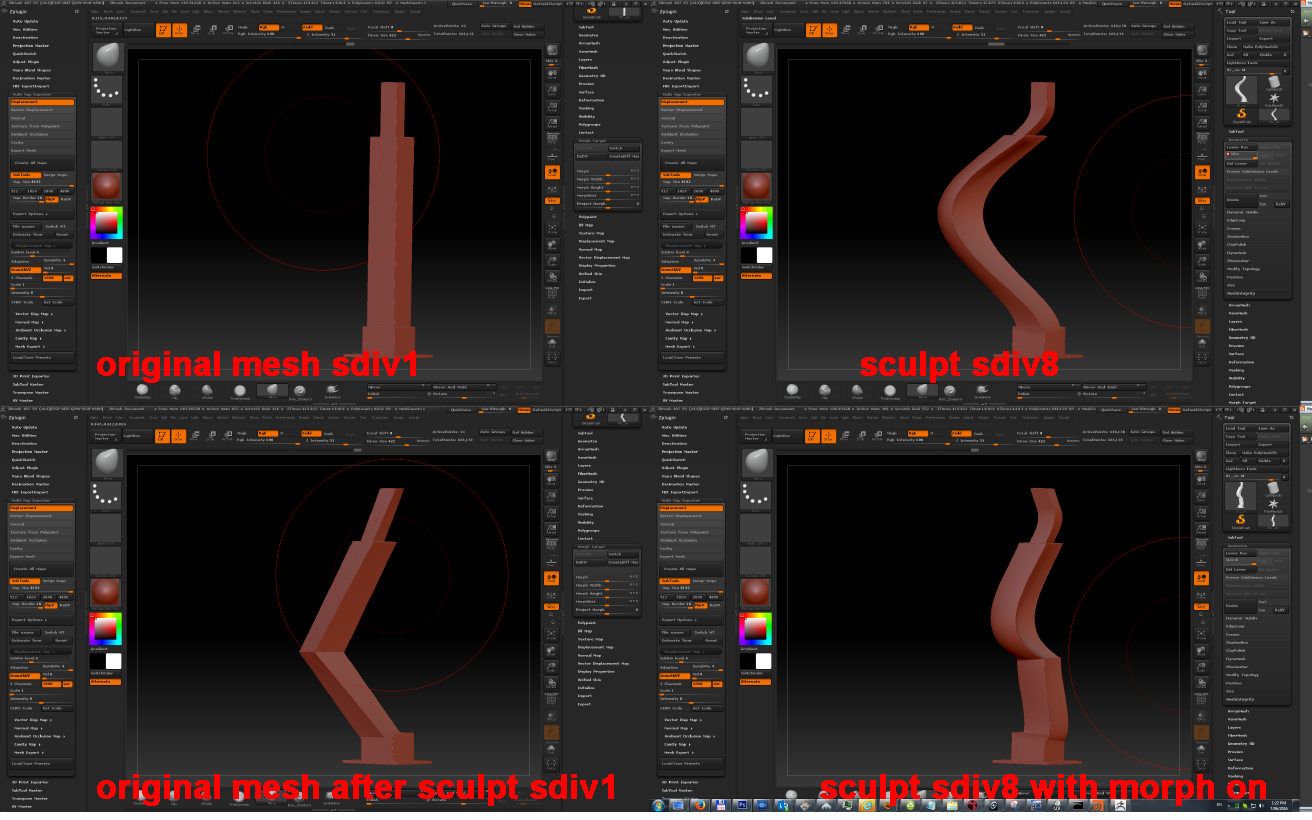Select PolyMesh3D star tool in morph on view
The width and height of the screenshot is (1312, 820).
click(1274, 503)
